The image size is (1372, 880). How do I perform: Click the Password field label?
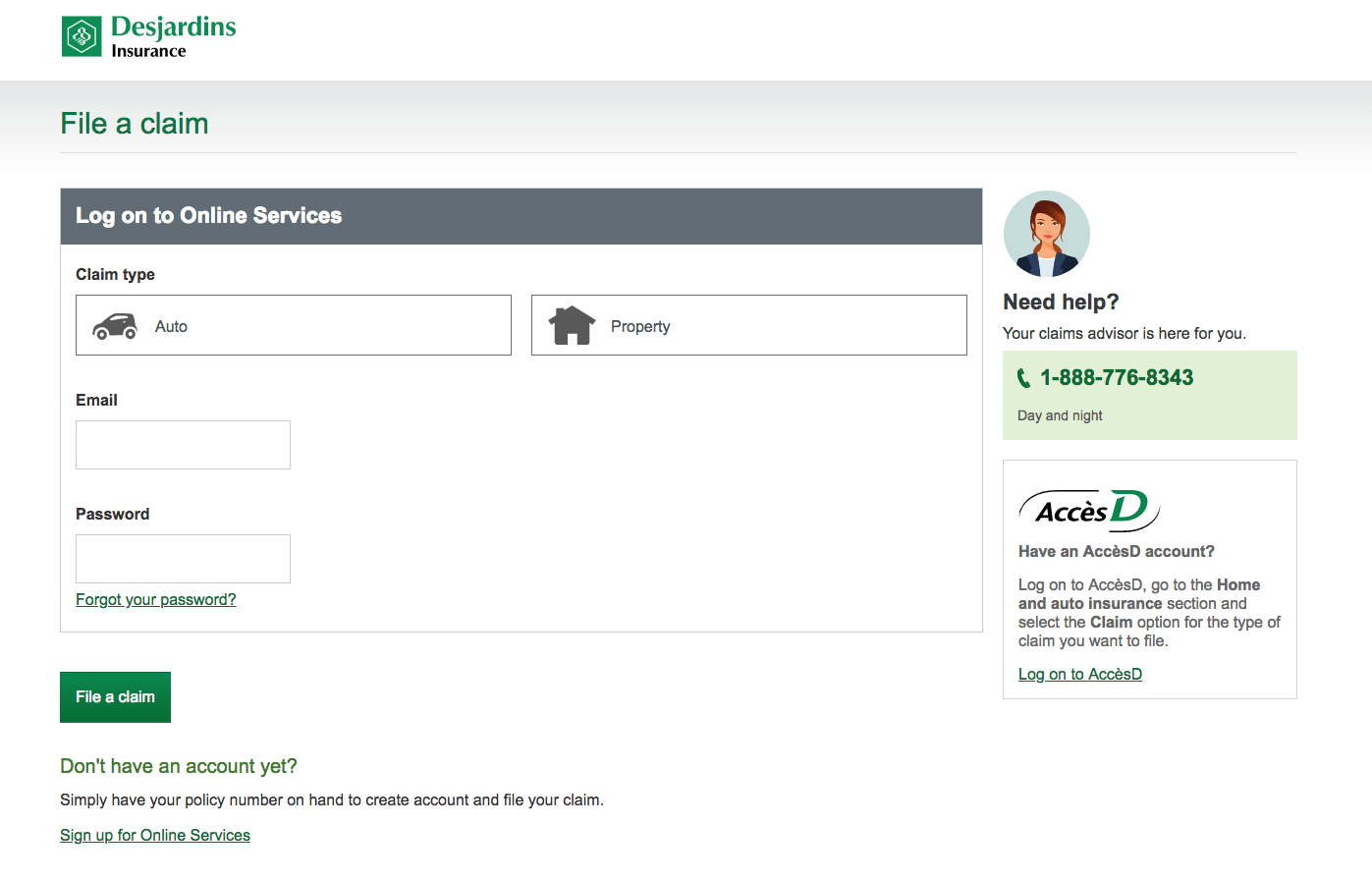pos(113,515)
